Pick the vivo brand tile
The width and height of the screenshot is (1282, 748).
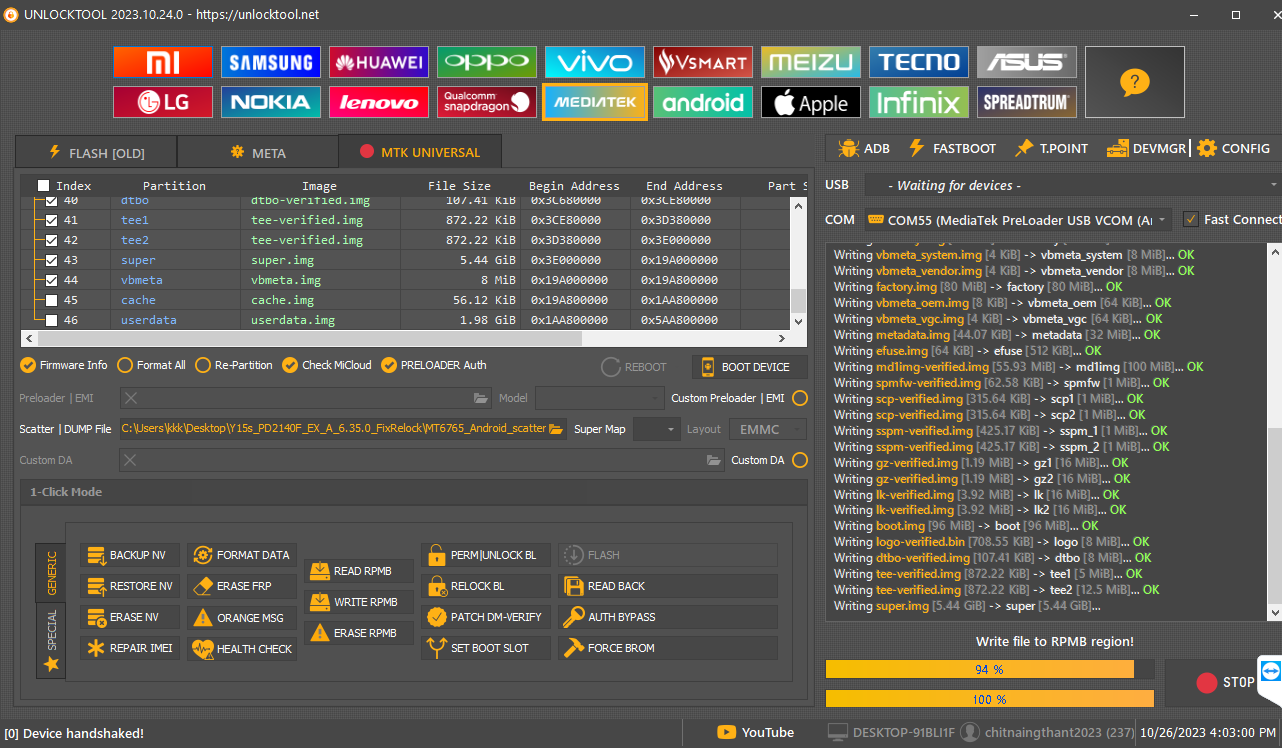point(595,62)
